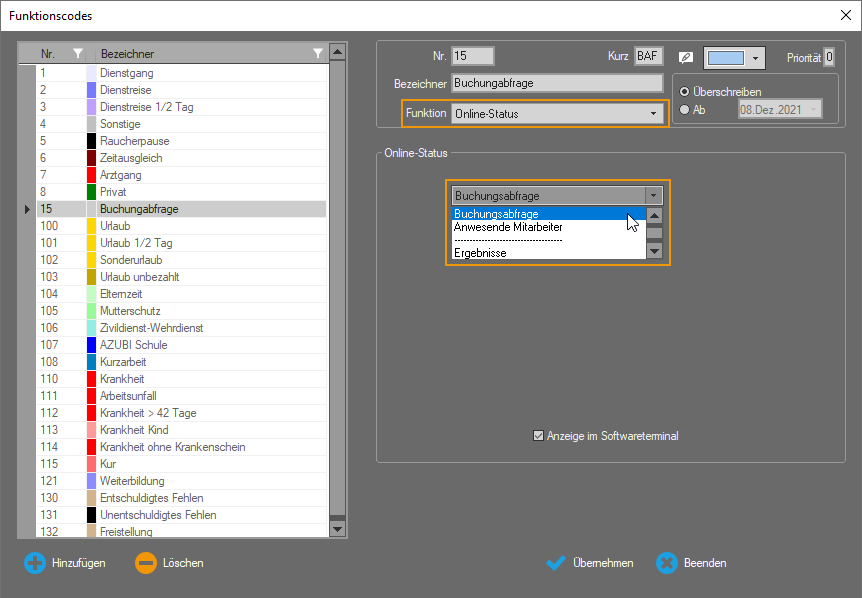
Task: Toggle the Anzeige im Softwareterminal checkbox
Action: [x=539, y=436]
